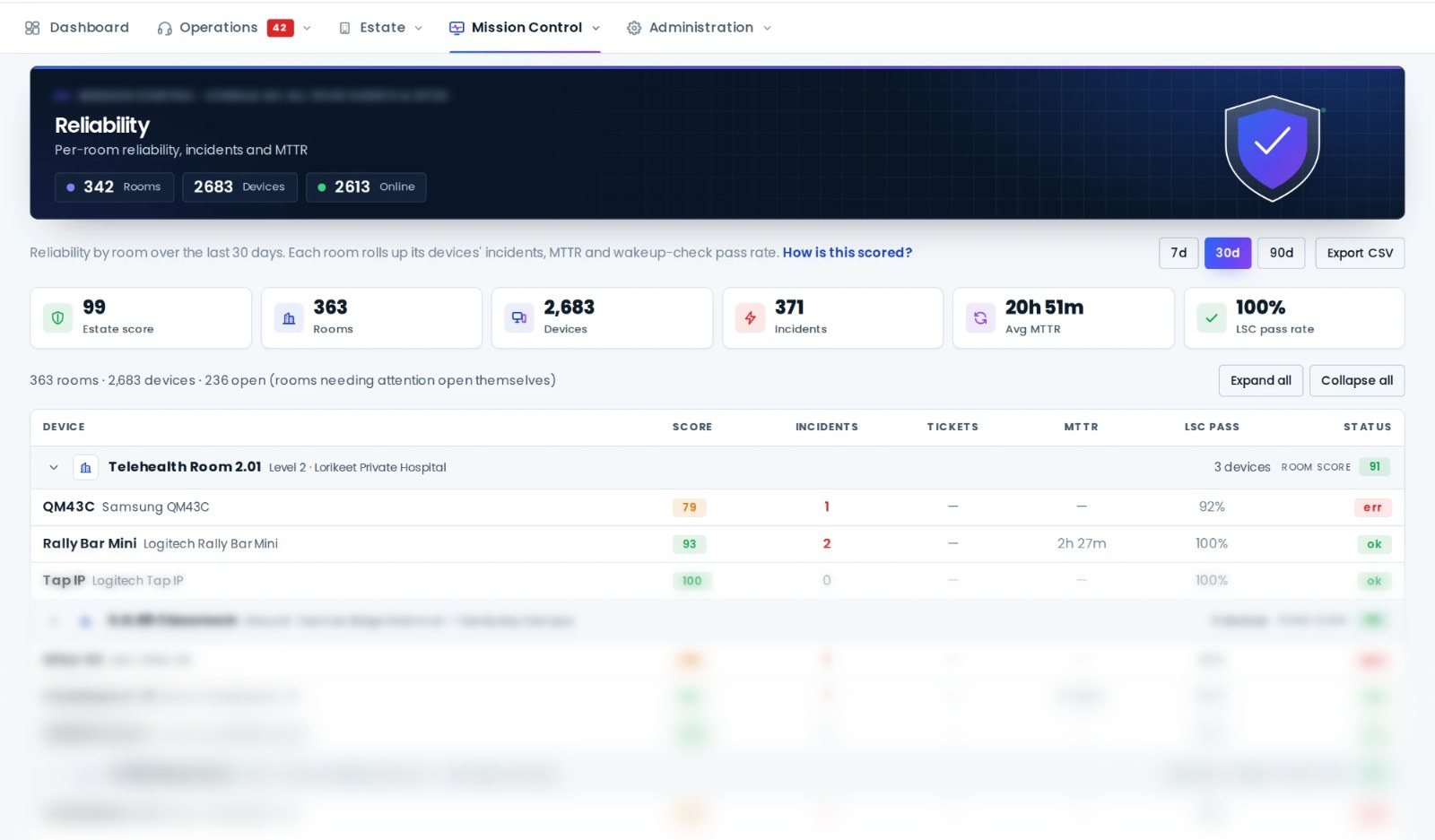Click the large shield checkmark emblem
The height and width of the screenshot is (840, 1435).
(x=1273, y=148)
